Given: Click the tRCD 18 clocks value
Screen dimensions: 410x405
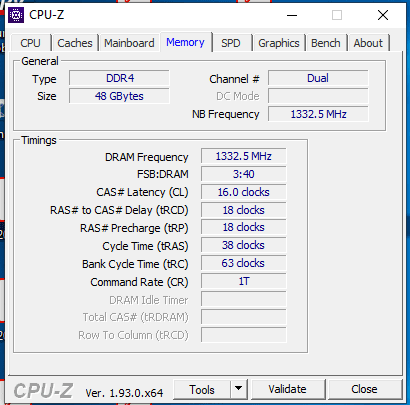Looking at the screenshot, I should [244, 210].
